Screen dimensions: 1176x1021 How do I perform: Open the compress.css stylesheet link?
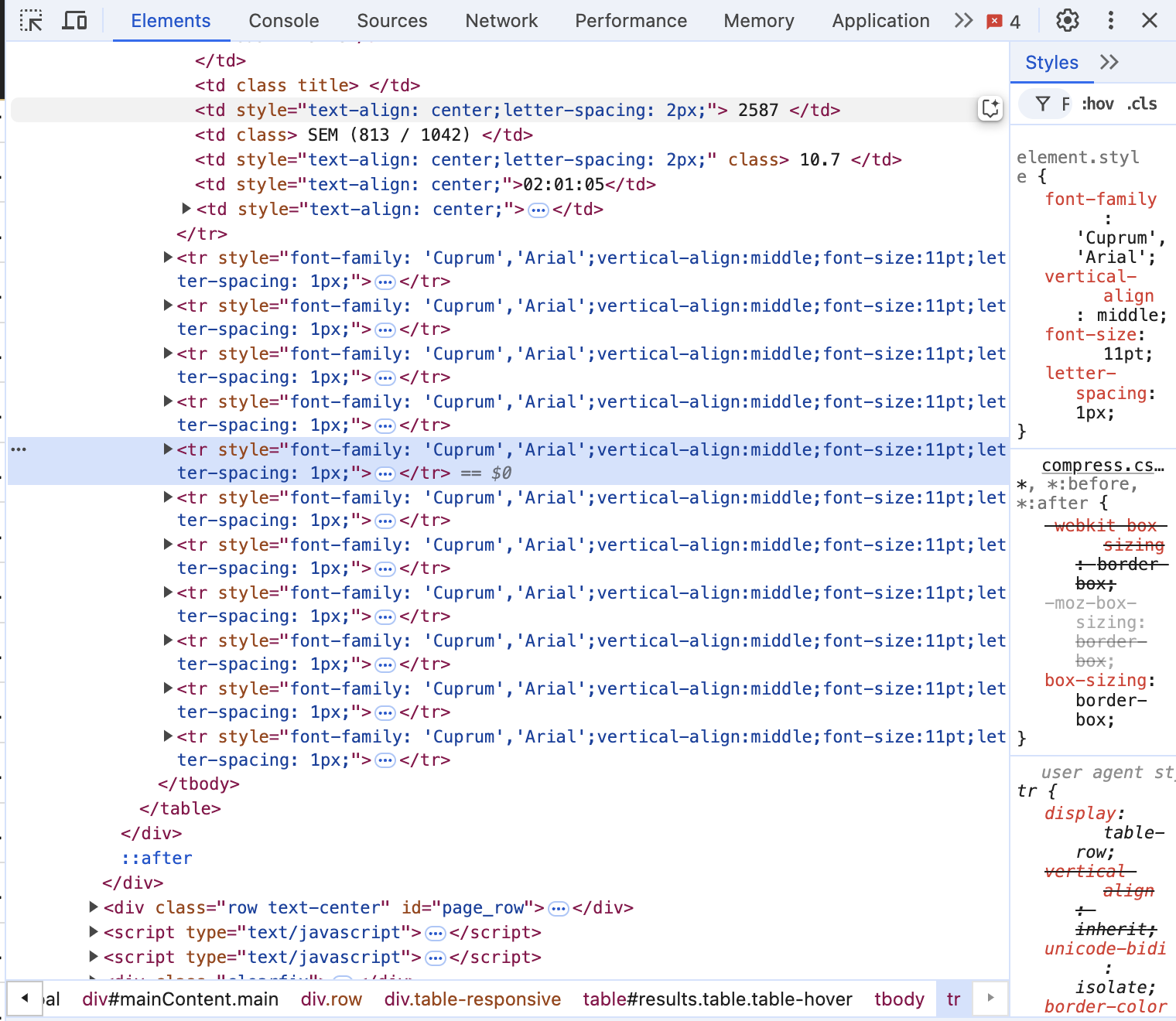coord(1102,466)
